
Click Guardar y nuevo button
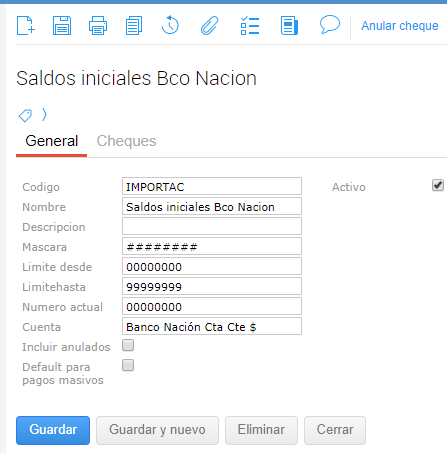(157, 430)
